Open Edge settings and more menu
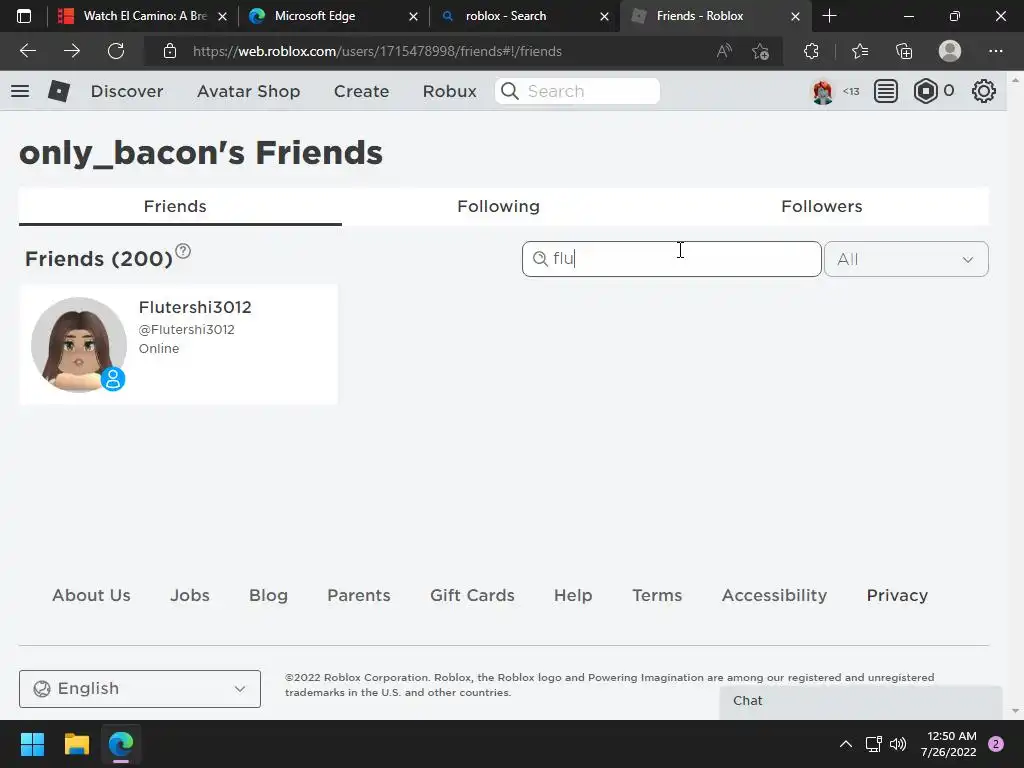This screenshot has width=1024, height=768. [995, 51]
